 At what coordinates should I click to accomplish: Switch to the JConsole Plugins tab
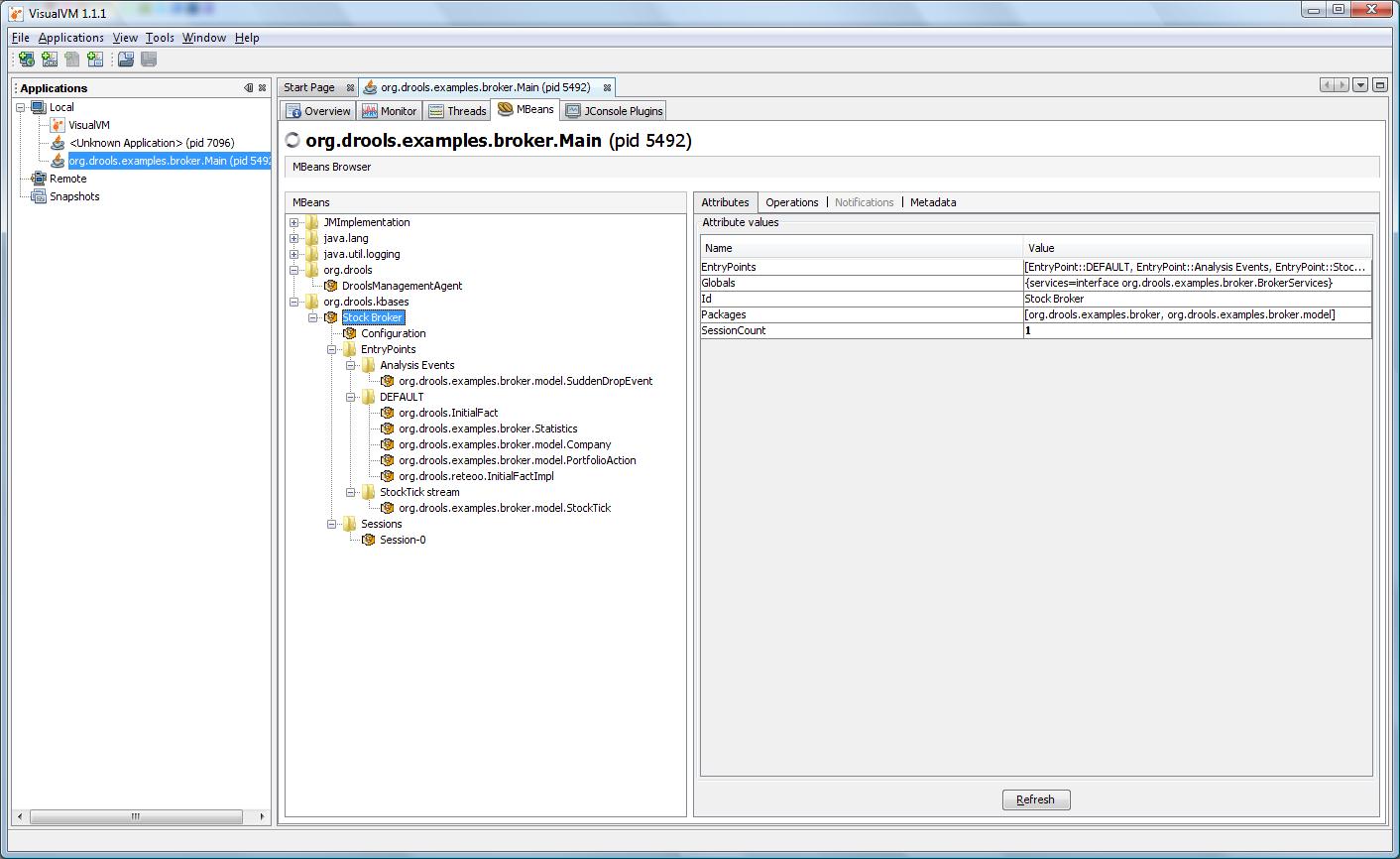tap(614, 111)
